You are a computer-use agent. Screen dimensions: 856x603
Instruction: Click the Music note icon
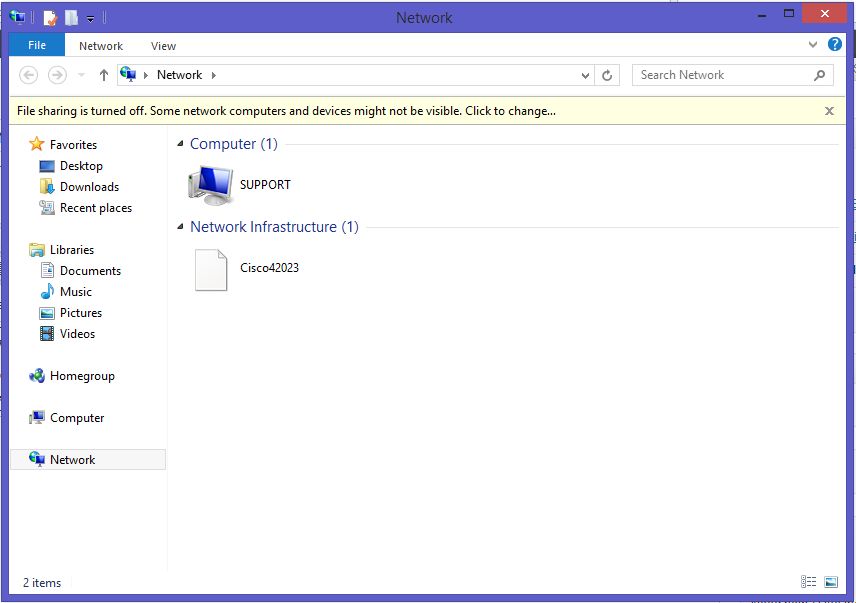(x=47, y=291)
